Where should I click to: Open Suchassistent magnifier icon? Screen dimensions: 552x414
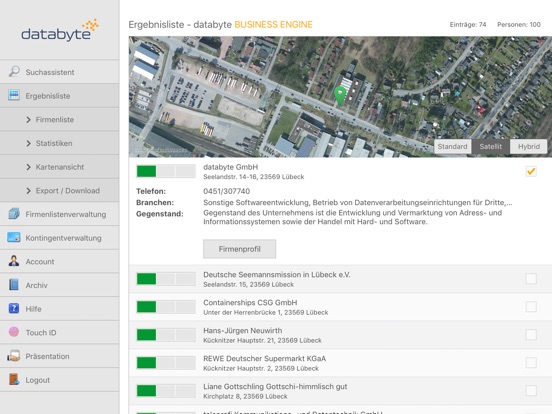[14, 71]
